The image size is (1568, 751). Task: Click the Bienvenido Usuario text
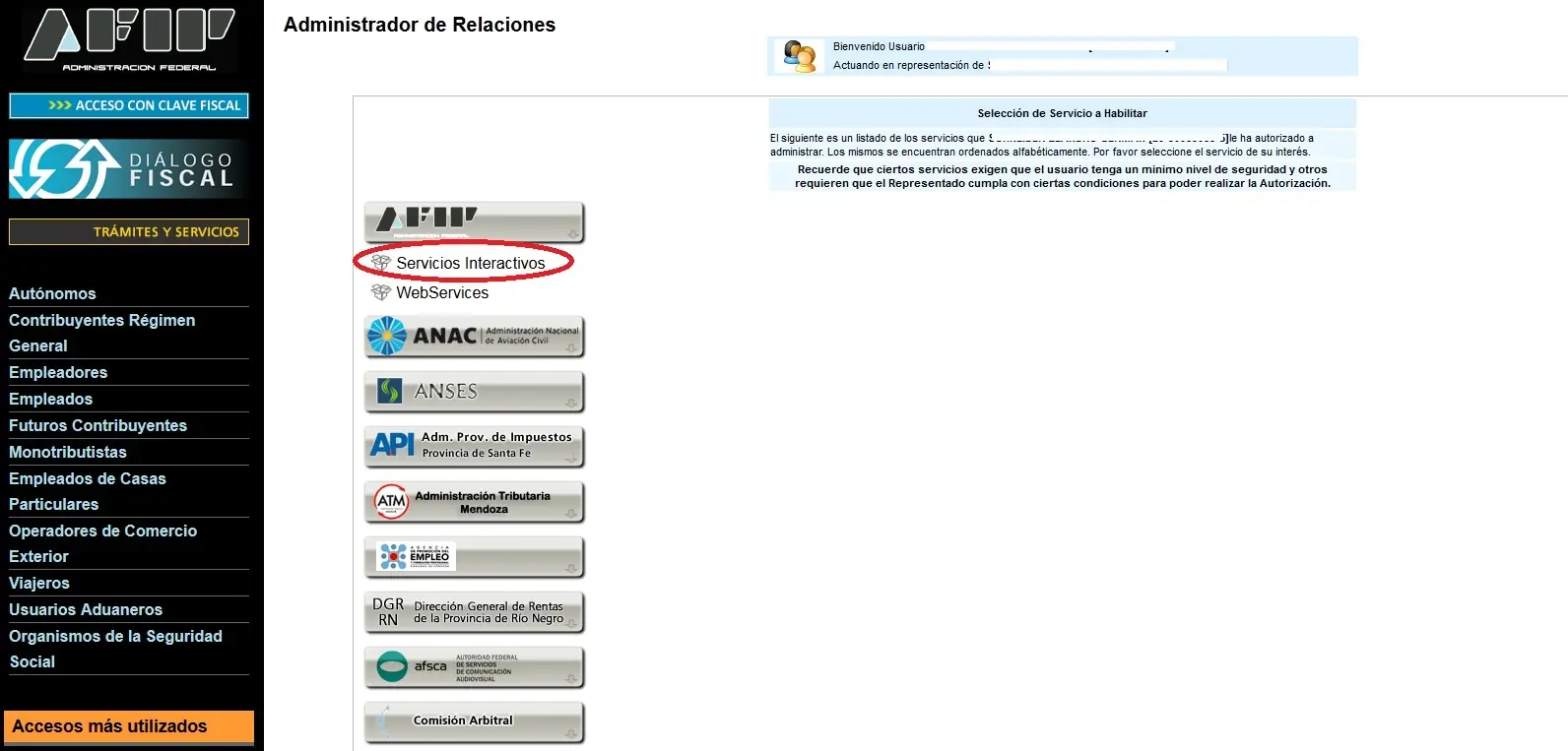(879, 46)
